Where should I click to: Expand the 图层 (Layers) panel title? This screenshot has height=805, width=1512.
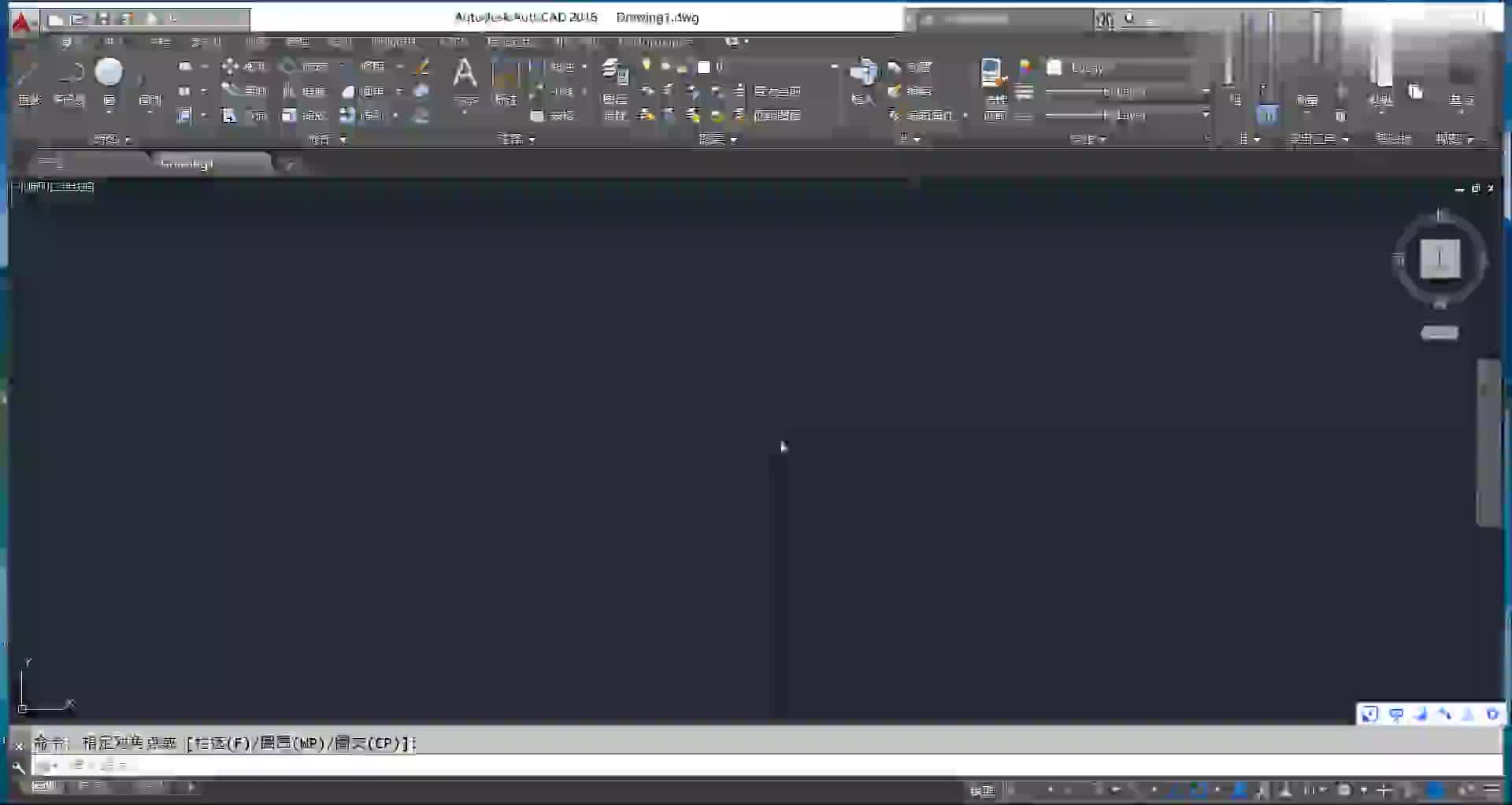click(717, 139)
